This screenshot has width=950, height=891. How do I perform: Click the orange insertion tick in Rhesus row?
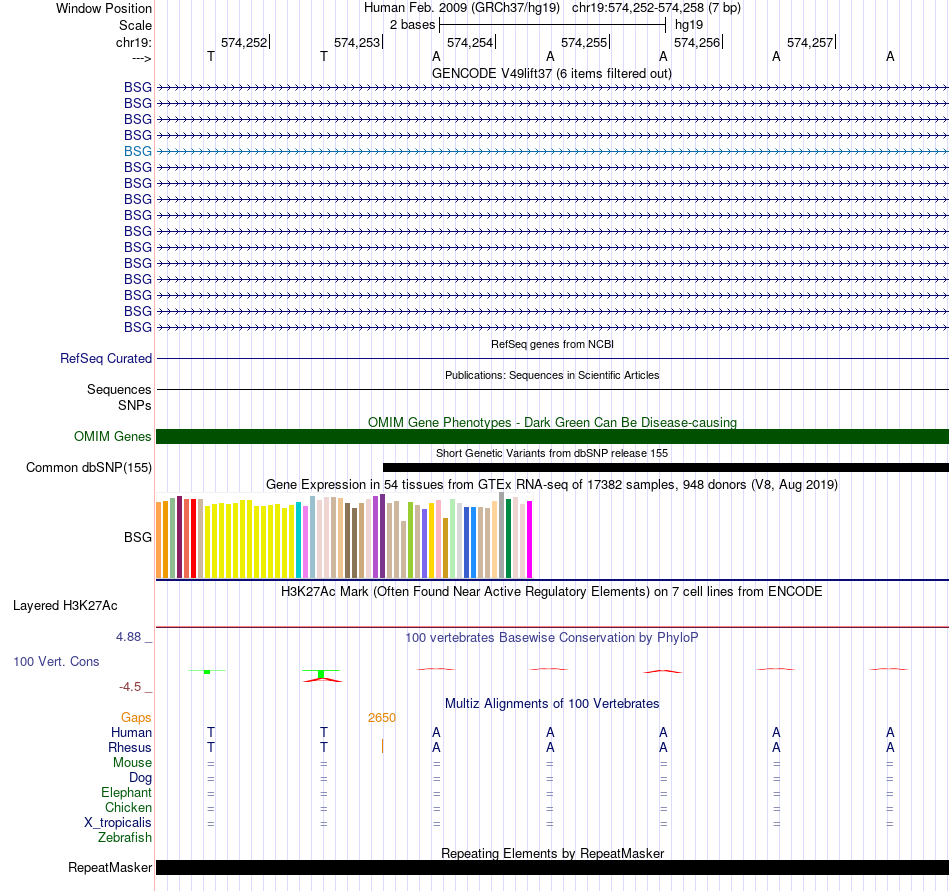click(382, 746)
